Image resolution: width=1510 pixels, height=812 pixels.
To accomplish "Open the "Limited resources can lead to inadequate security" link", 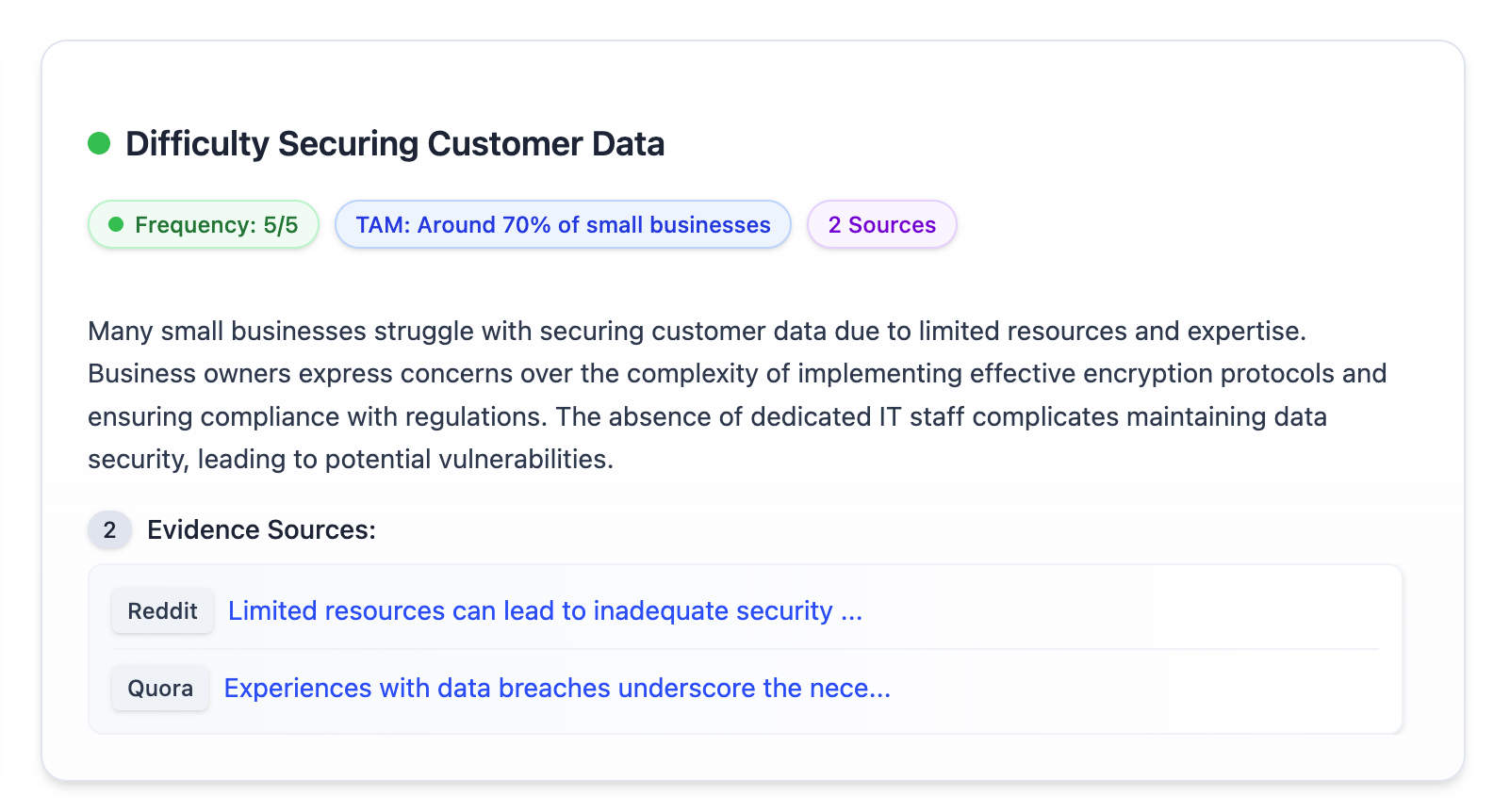I will point(545,611).
